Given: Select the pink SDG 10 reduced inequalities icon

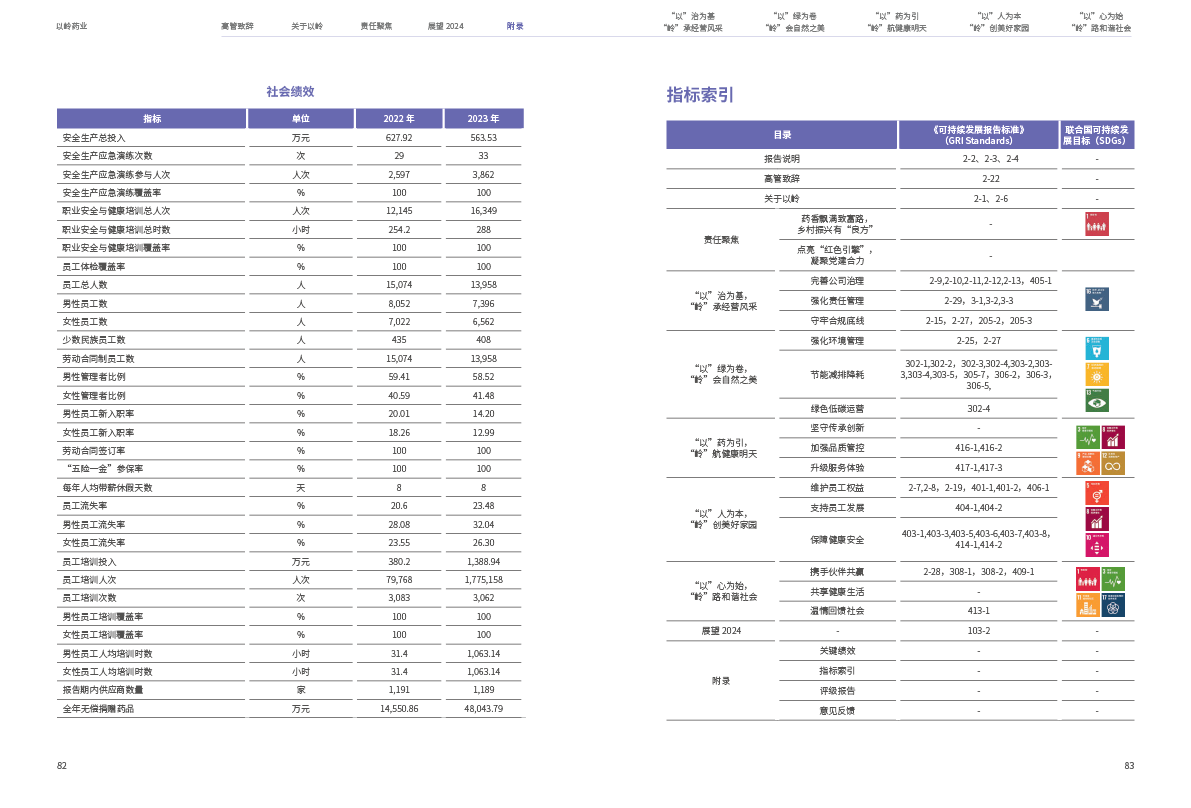Looking at the screenshot, I should pos(1096,545).
